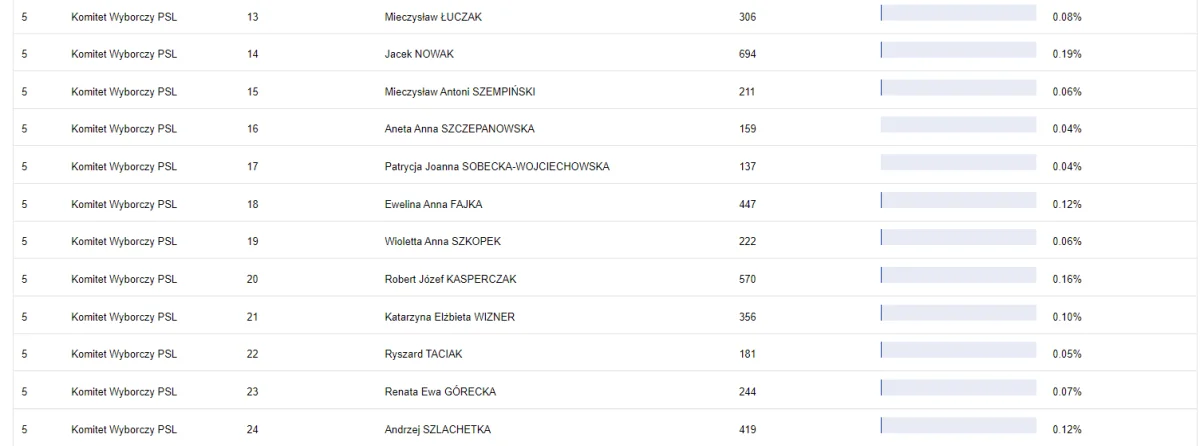Viewport: 1200px width, 446px height.
Task: Click Komitet Wyborczy PSL in row 13
Action: pyautogui.click(x=124, y=17)
